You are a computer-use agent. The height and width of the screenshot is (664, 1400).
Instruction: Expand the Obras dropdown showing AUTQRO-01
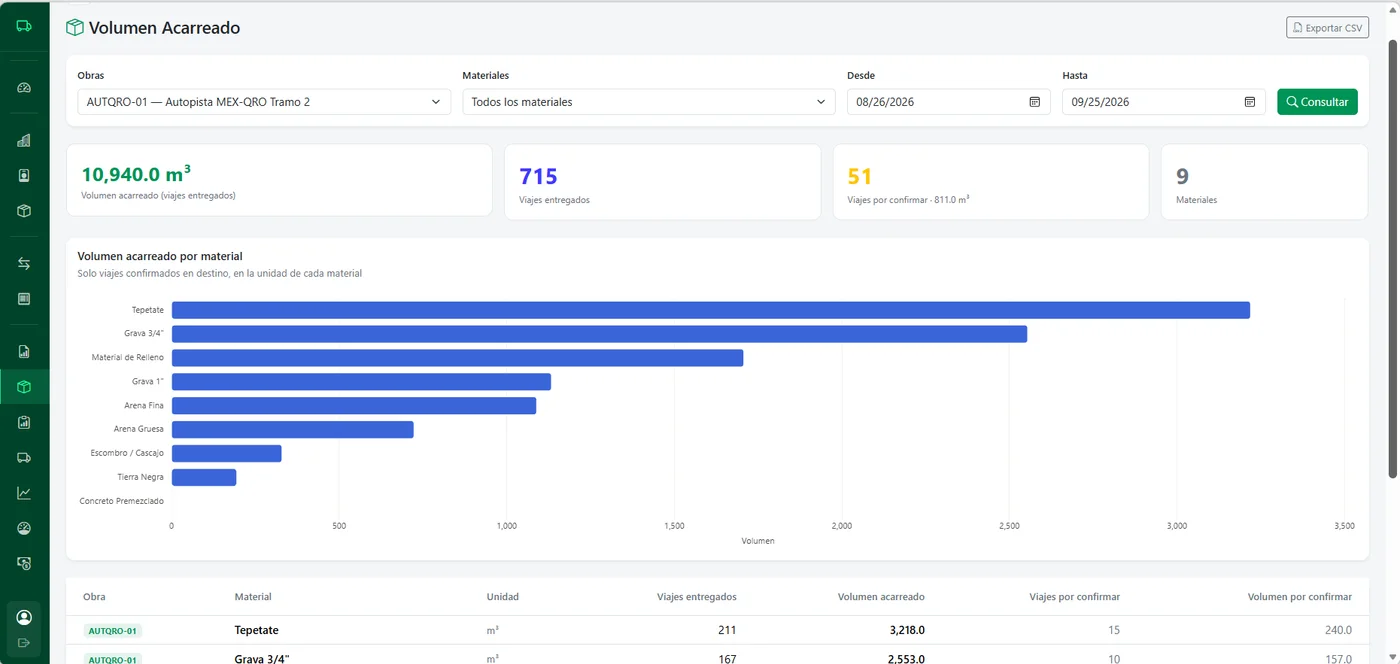264,102
